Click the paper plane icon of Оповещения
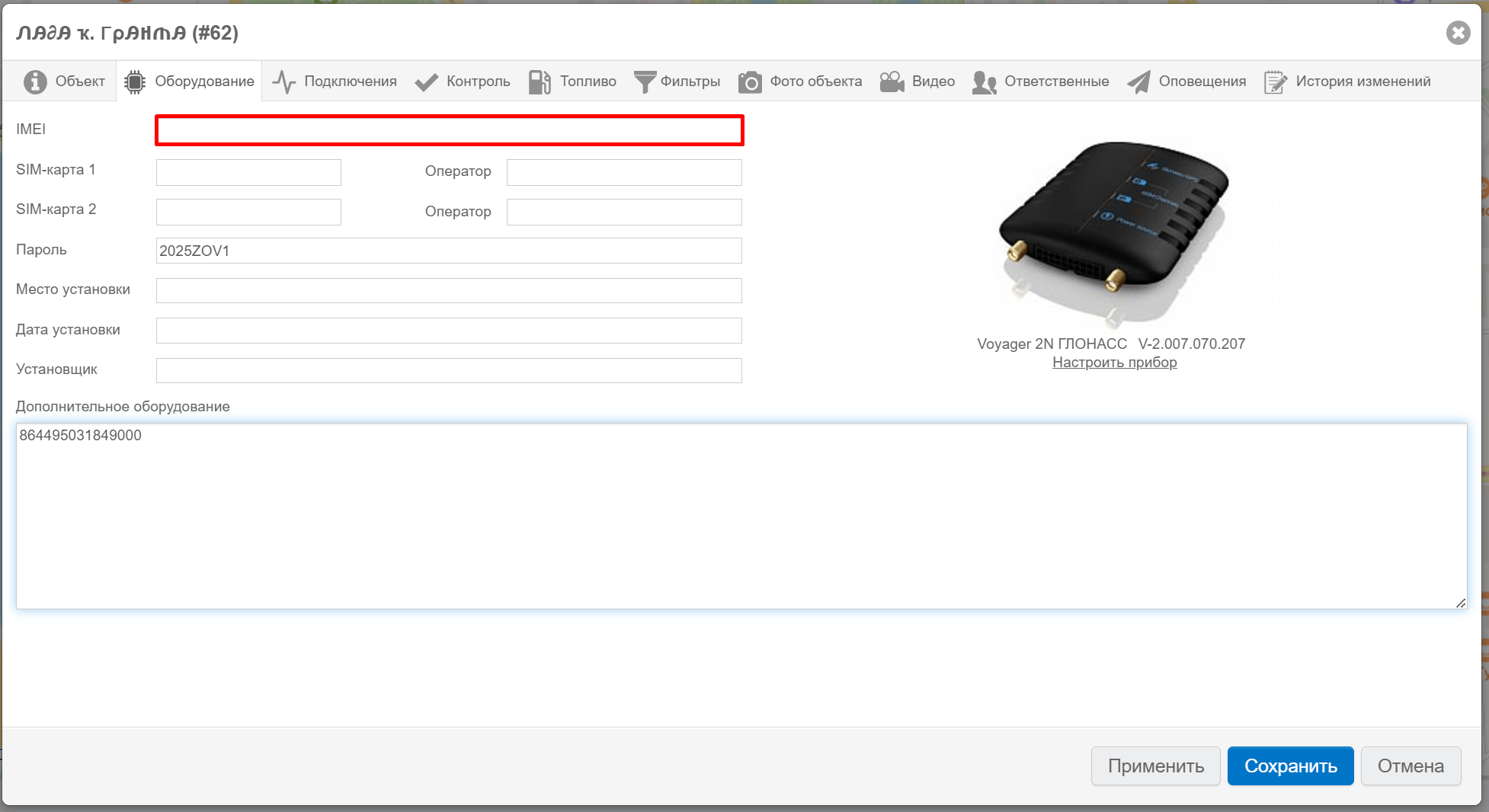Viewport: 1489px width, 812px height. coord(1139,82)
